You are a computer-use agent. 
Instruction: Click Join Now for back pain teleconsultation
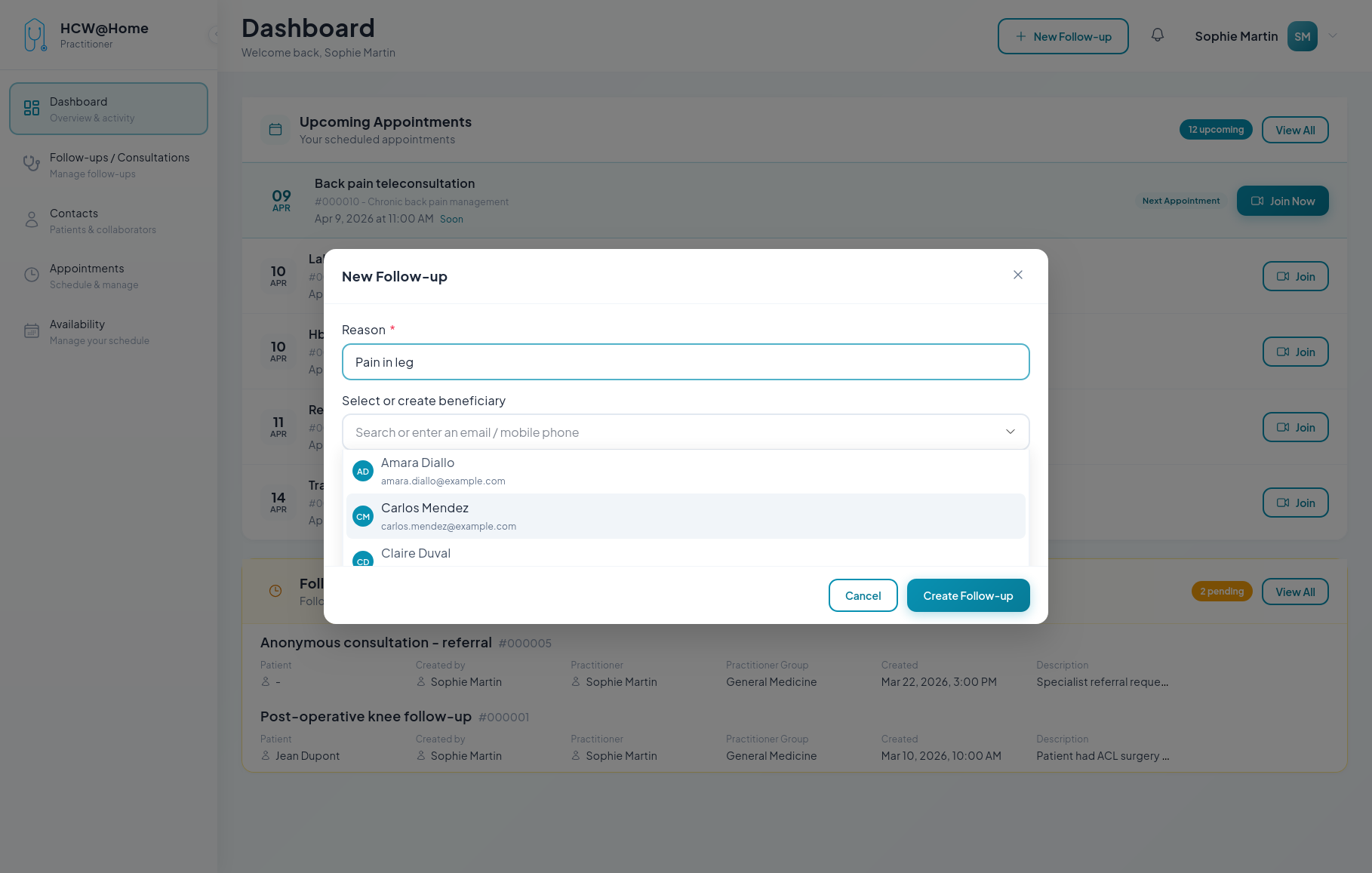(1282, 201)
